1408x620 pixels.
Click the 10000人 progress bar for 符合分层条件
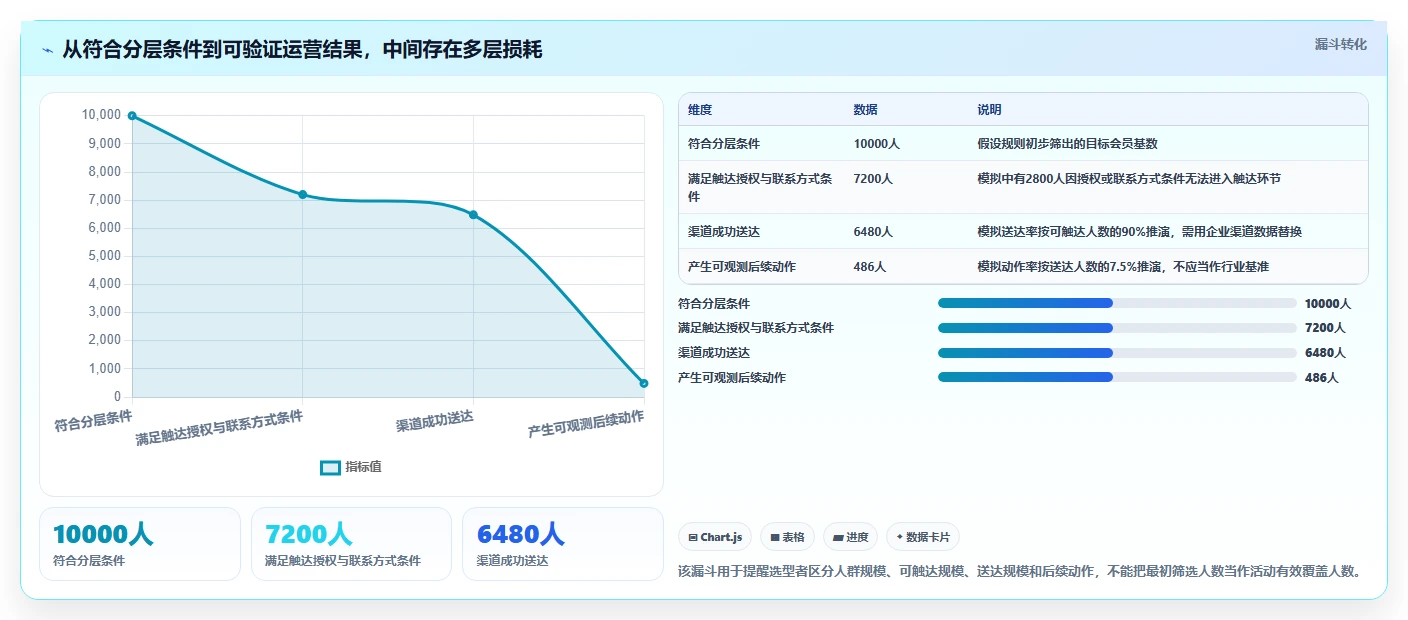(1117, 303)
